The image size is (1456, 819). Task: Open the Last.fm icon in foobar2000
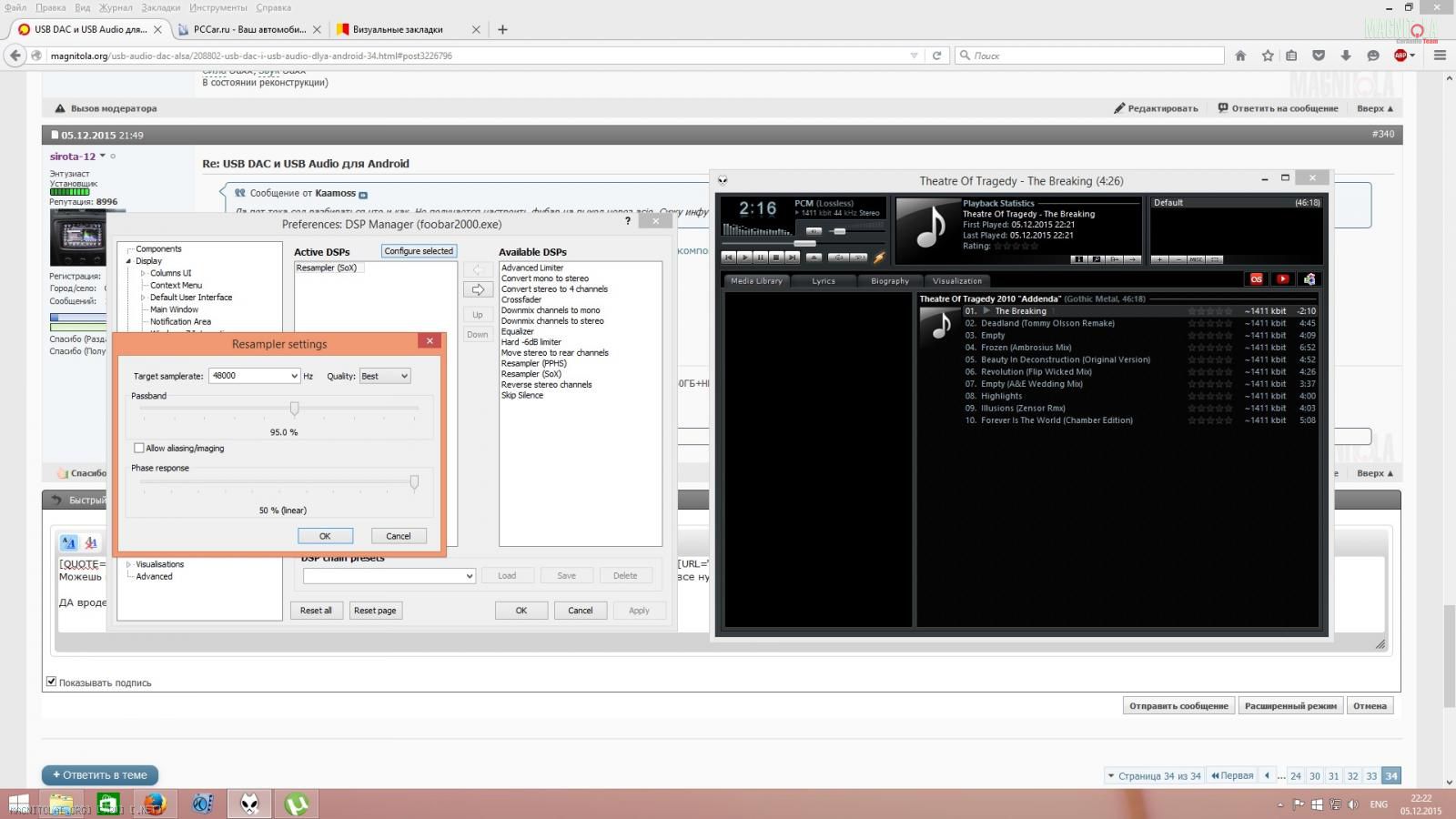[1257, 279]
